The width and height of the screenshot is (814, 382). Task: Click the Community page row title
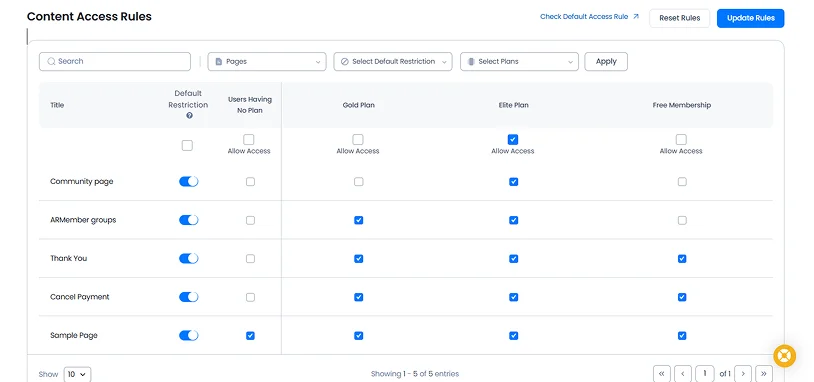point(82,182)
